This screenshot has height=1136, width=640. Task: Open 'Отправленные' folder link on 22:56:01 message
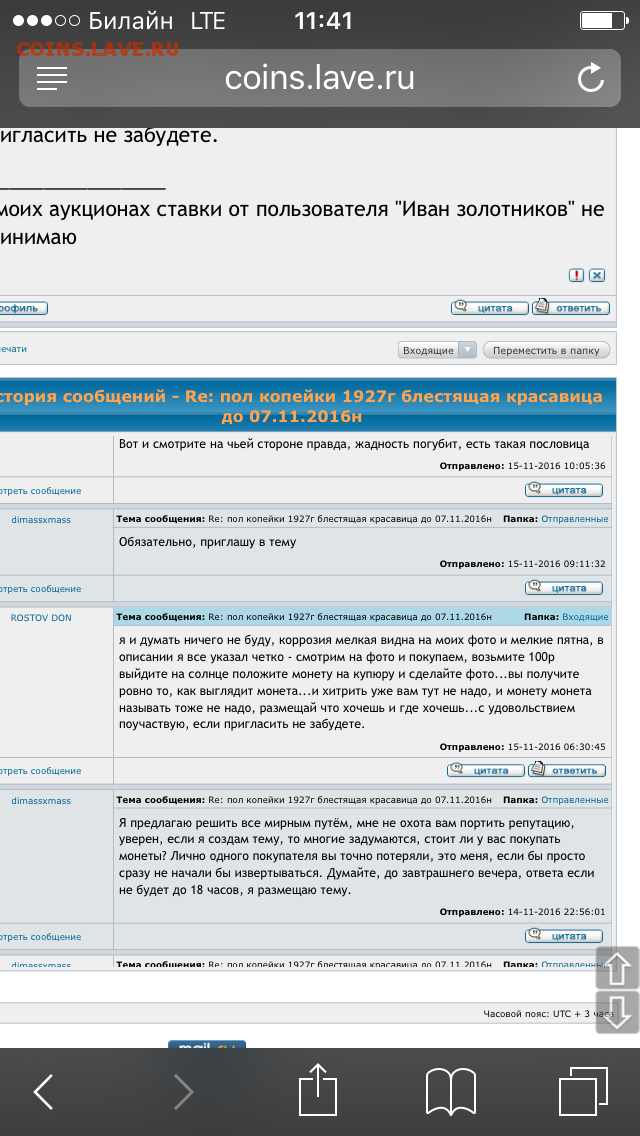click(575, 800)
